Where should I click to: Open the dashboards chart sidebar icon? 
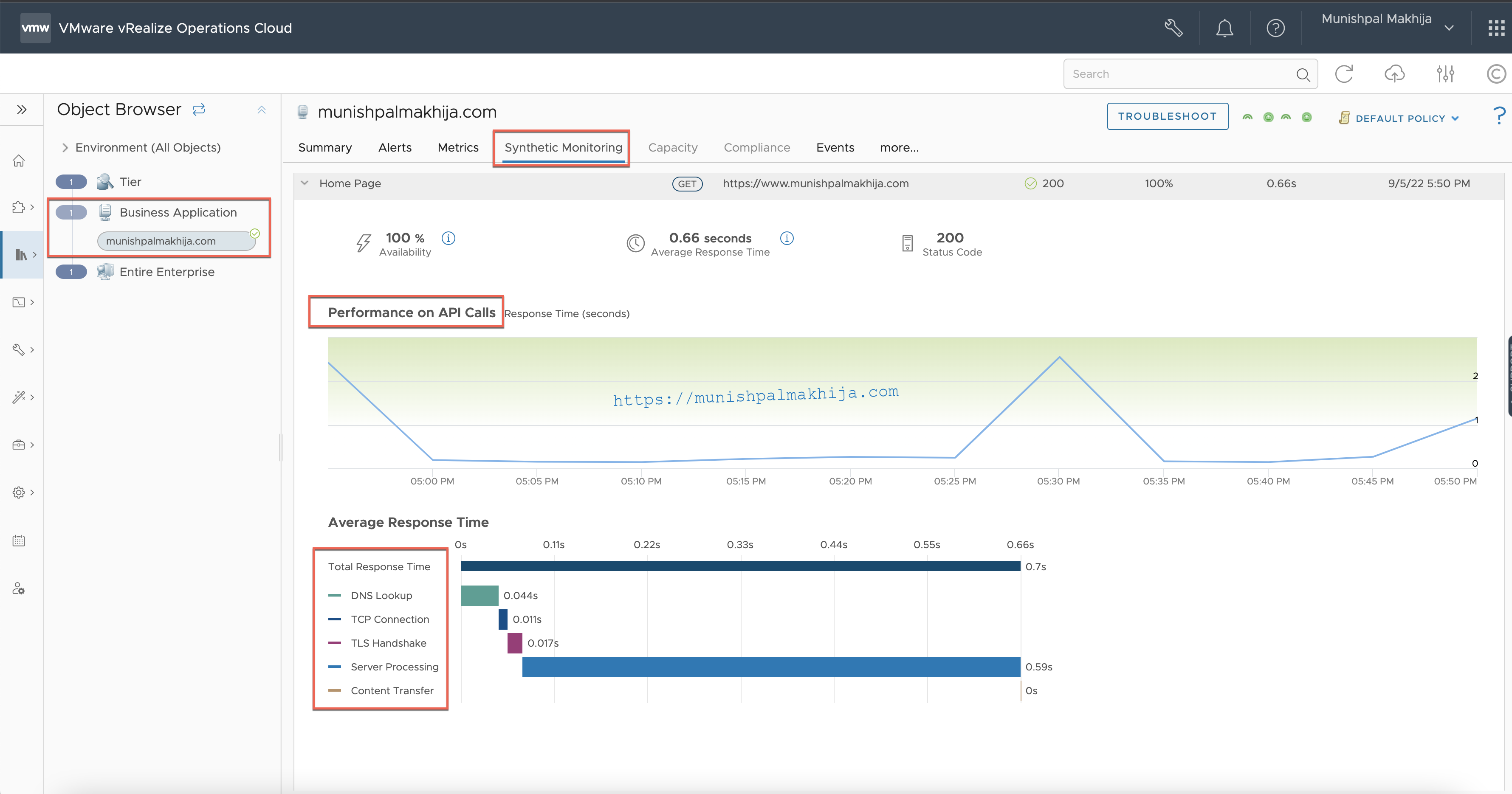pyautogui.click(x=19, y=302)
